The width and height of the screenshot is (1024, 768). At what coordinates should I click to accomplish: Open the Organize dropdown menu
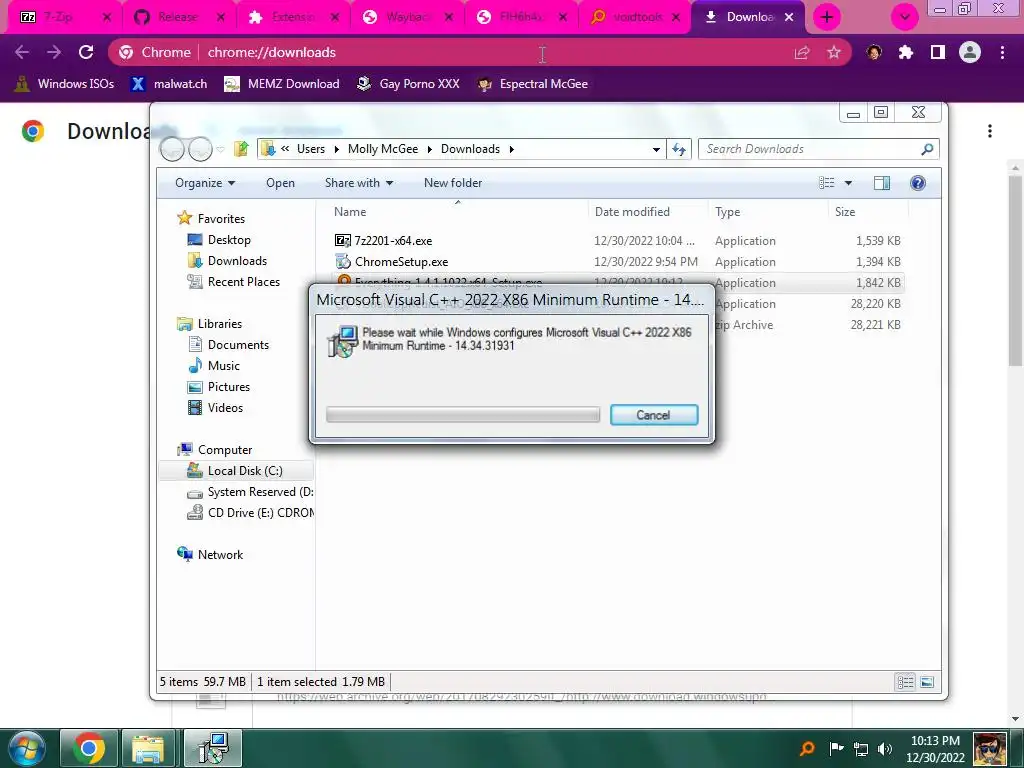tap(204, 183)
